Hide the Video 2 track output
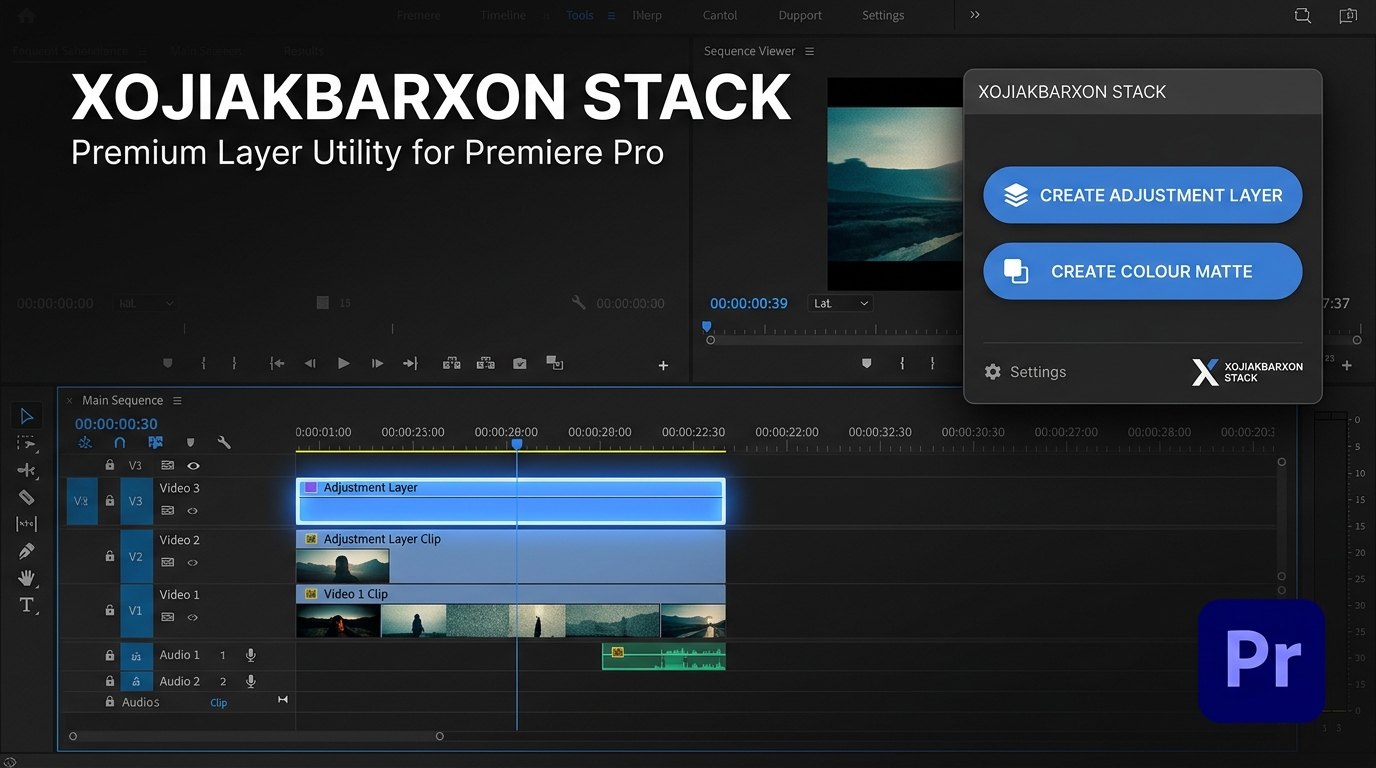This screenshot has height=768, width=1376. [x=193, y=563]
